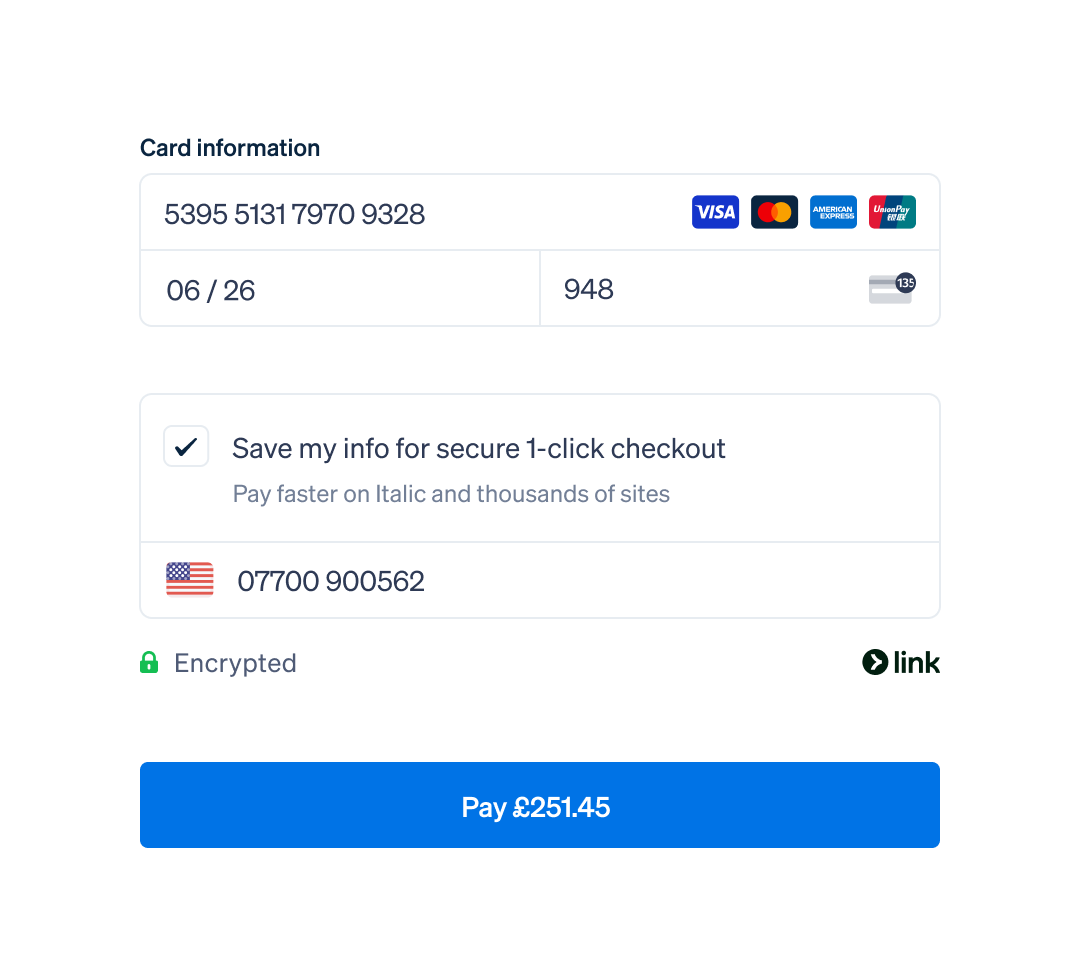
Task: Click Save my info for secure 1-click checkout label
Action: click(479, 448)
